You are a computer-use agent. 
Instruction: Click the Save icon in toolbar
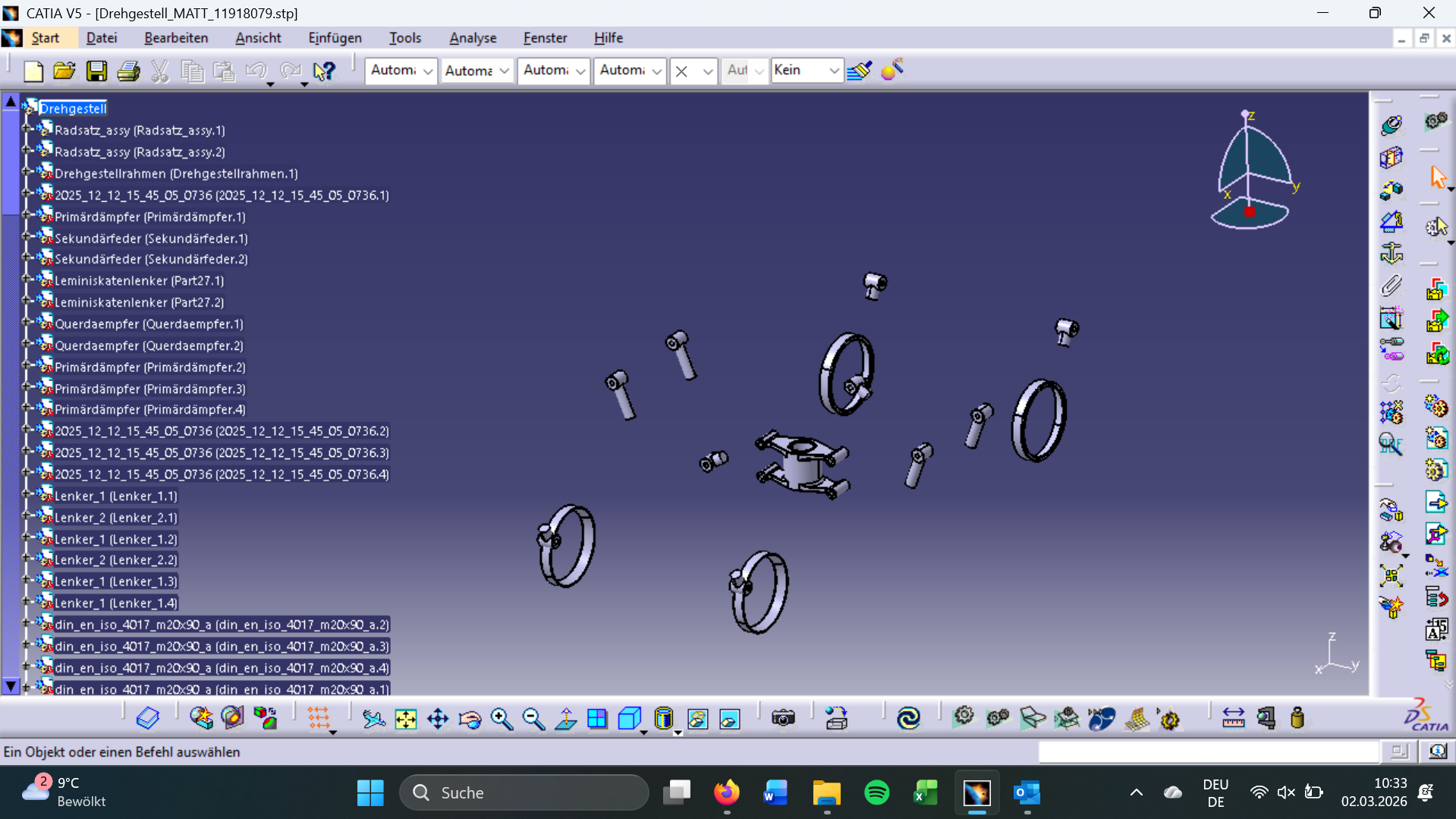click(x=96, y=71)
